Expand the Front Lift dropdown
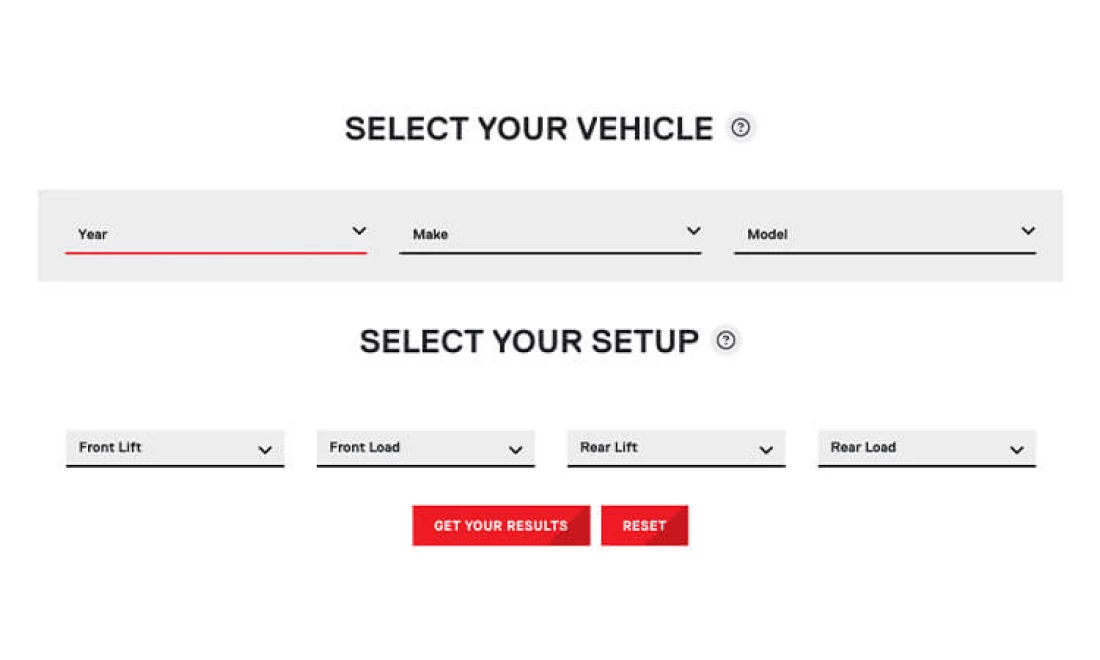1100x660 pixels. 160,448
